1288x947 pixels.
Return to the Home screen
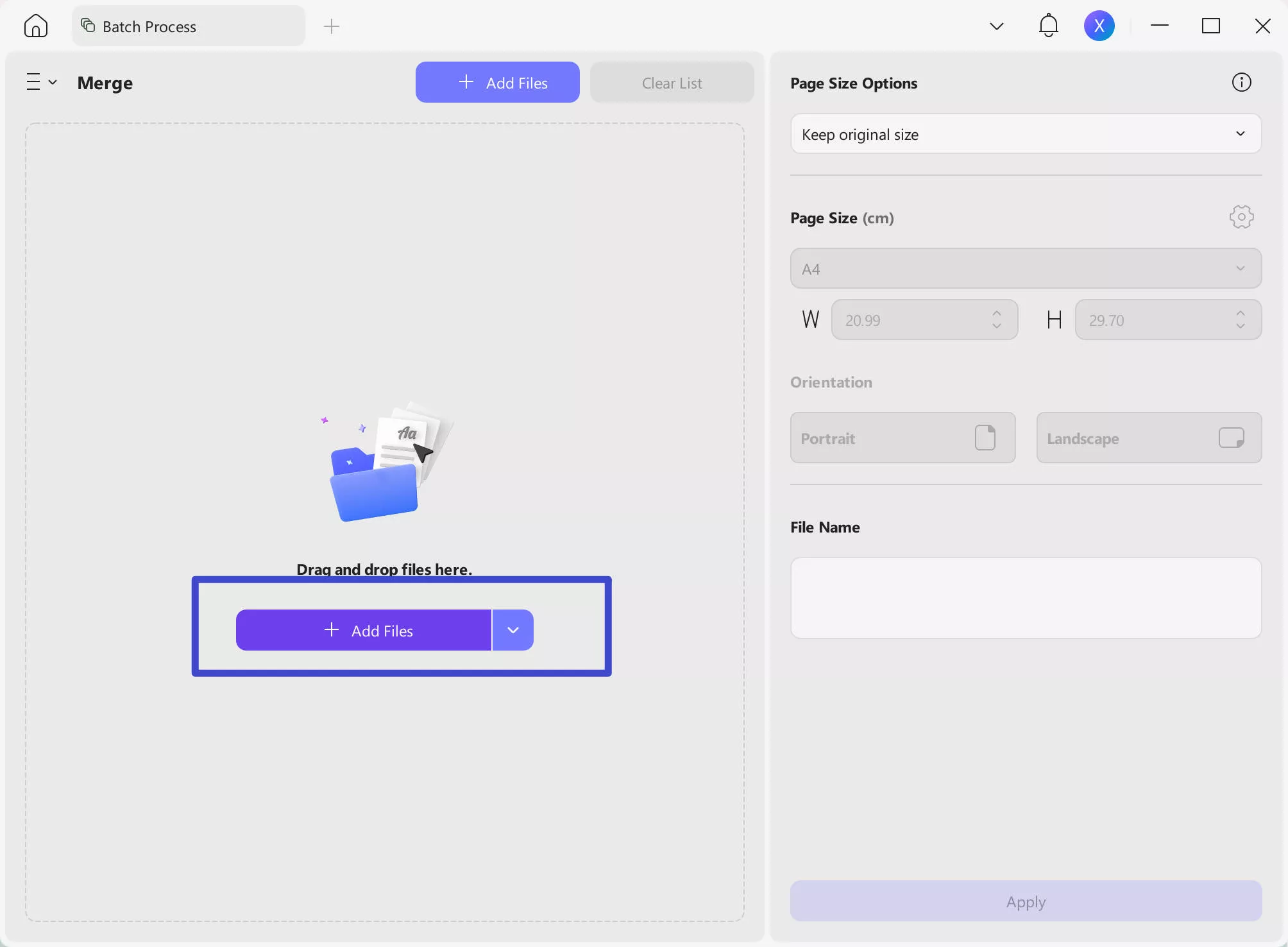click(35, 26)
